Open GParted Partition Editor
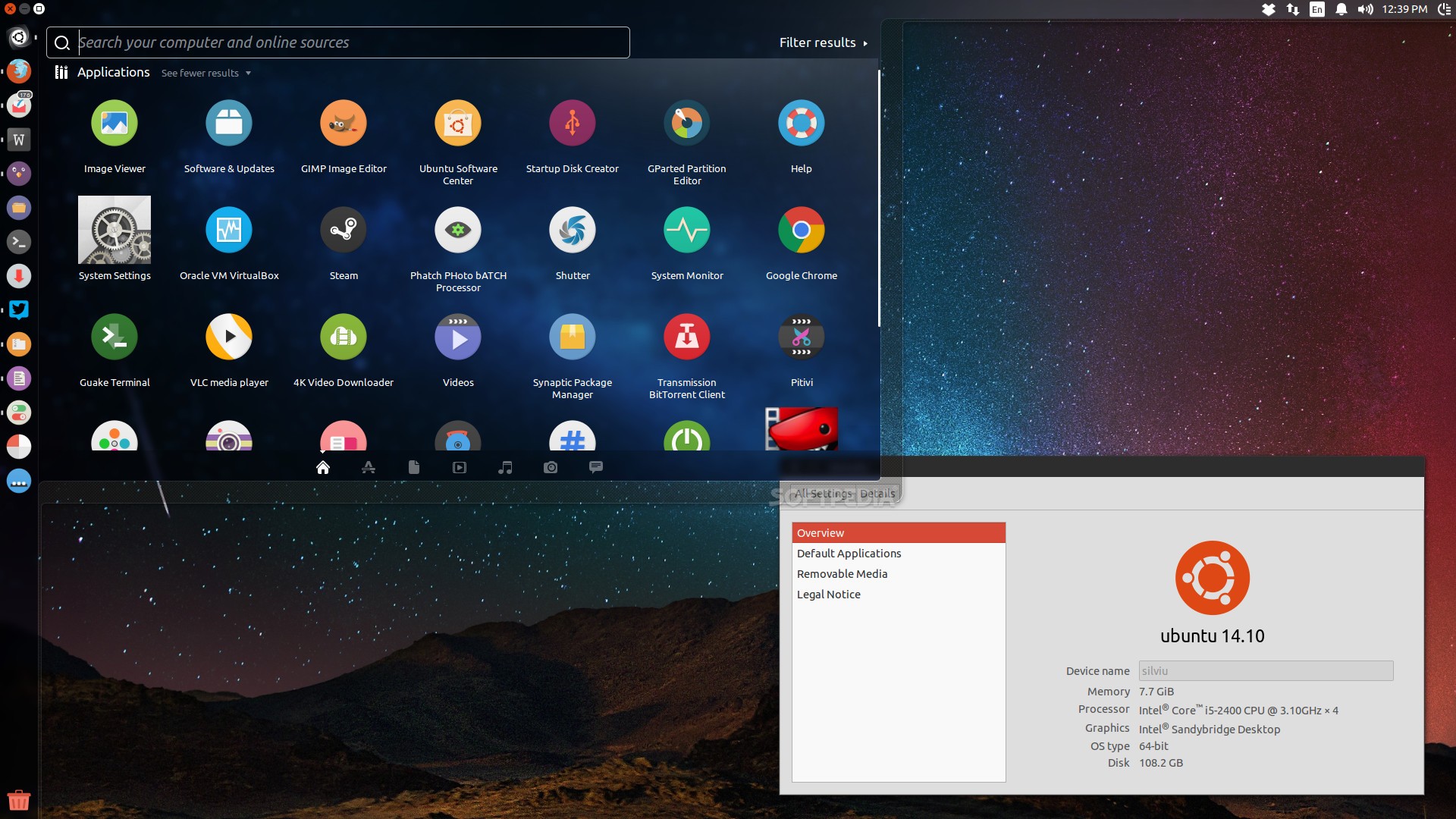 coord(687,123)
